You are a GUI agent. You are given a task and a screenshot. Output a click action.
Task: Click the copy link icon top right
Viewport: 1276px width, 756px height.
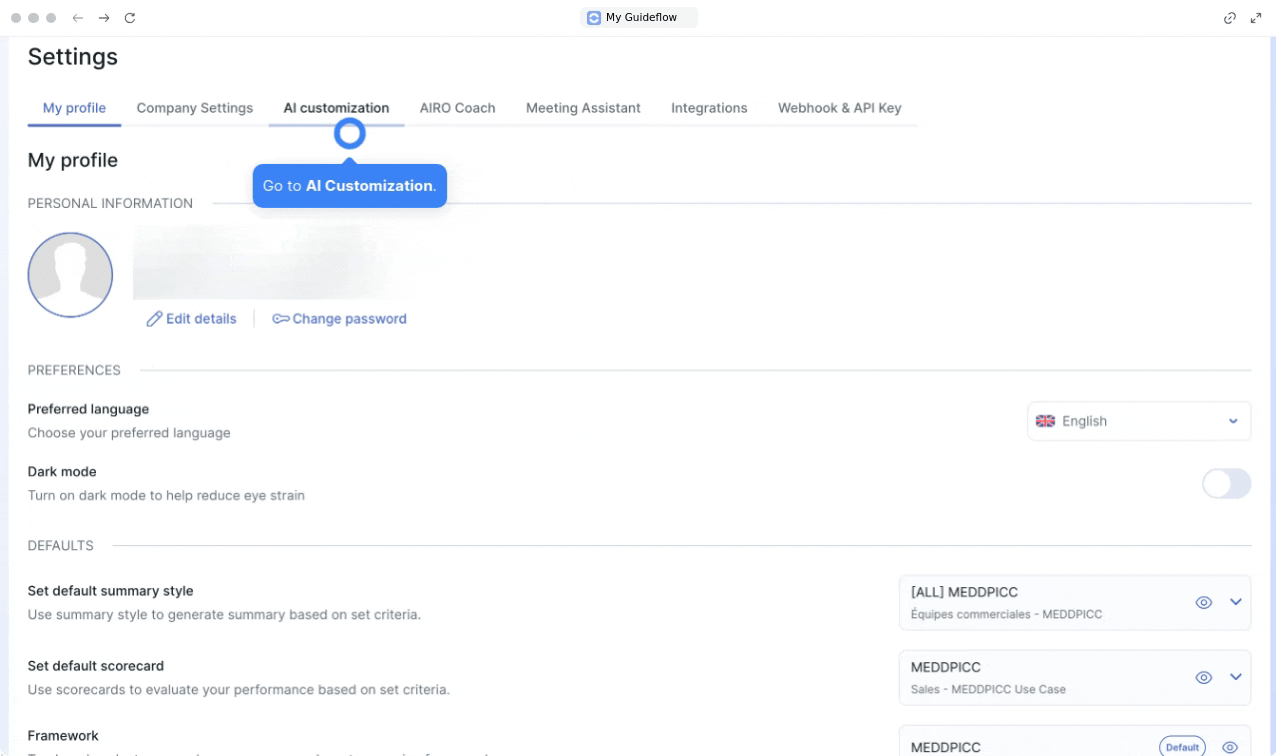coord(1230,18)
